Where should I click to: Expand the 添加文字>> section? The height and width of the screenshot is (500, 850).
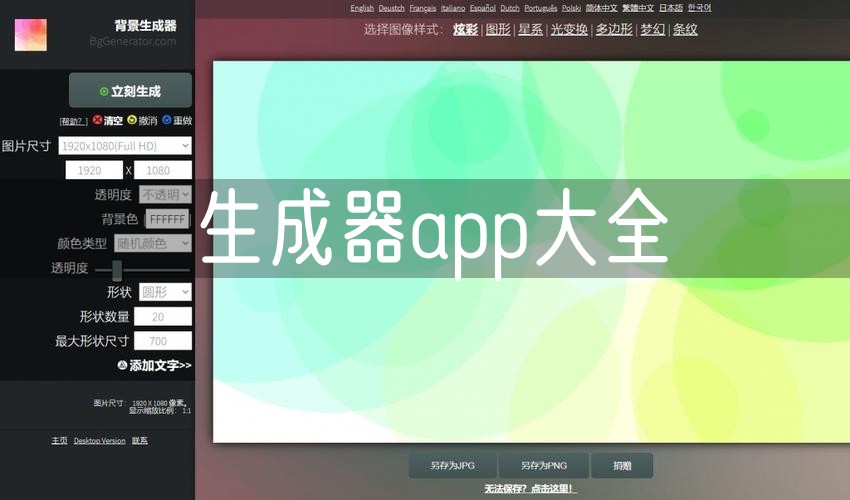click(154, 366)
